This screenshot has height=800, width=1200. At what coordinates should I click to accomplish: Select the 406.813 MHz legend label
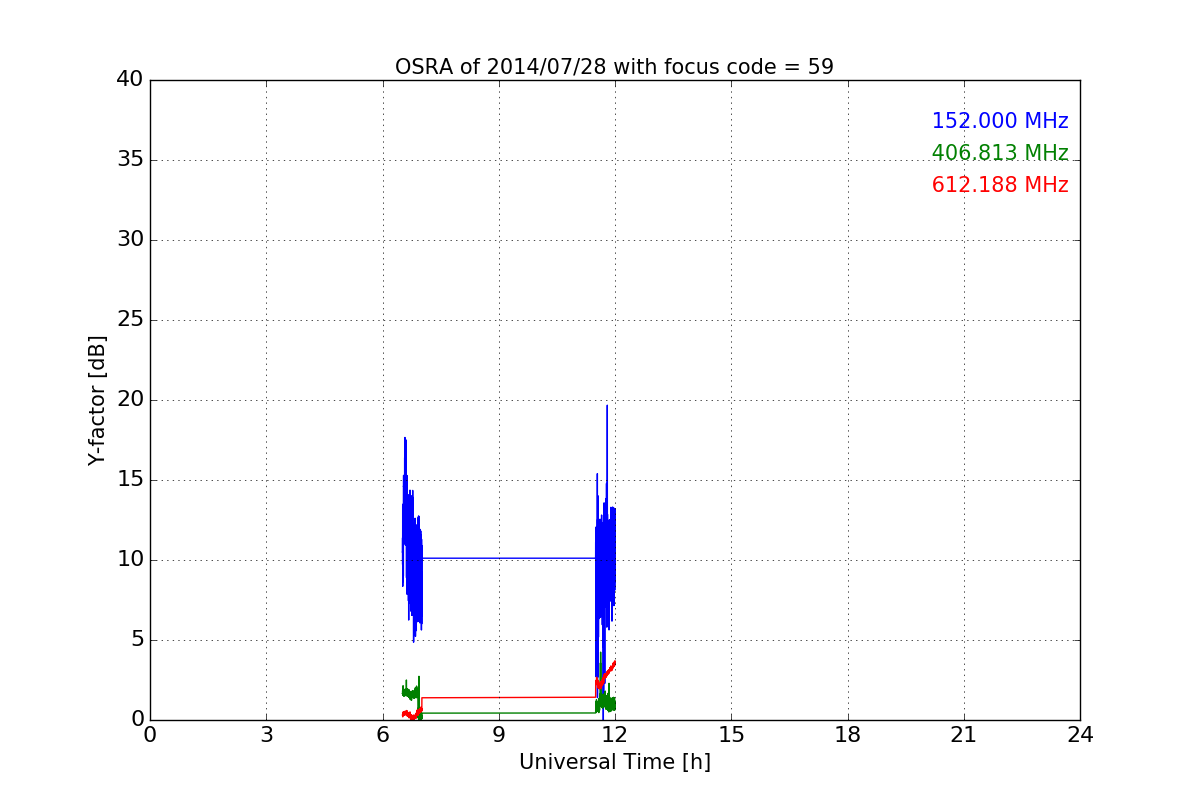pyautogui.click(x=1000, y=153)
